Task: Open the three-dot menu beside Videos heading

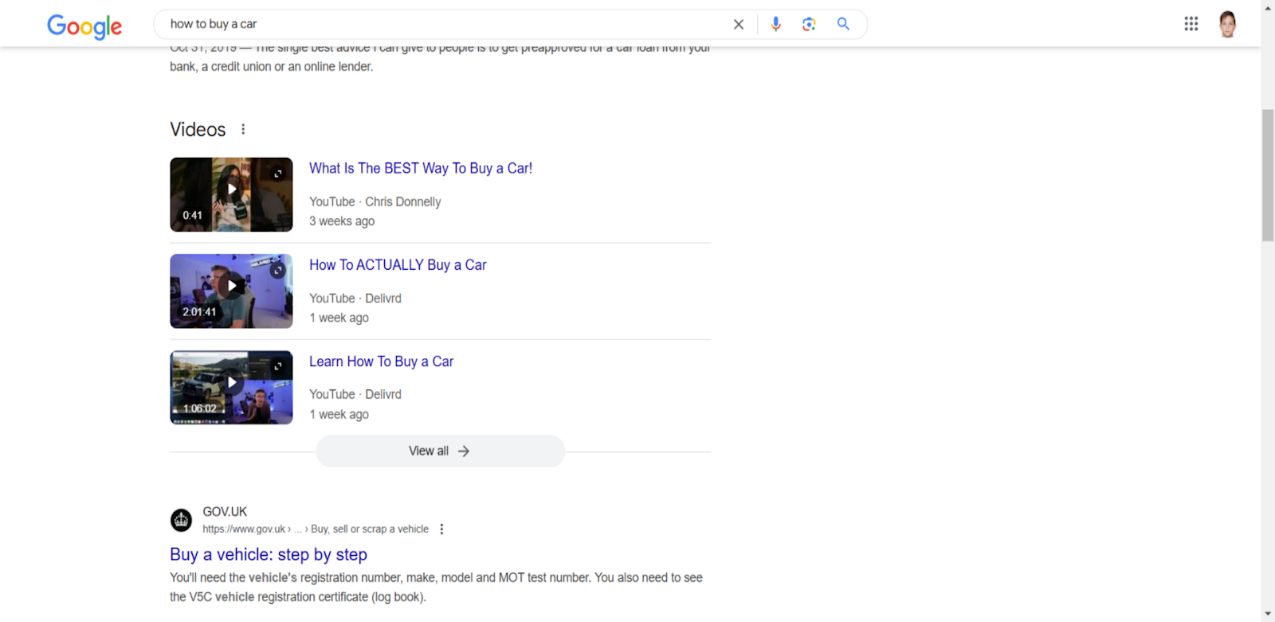Action: [x=242, y=129]
